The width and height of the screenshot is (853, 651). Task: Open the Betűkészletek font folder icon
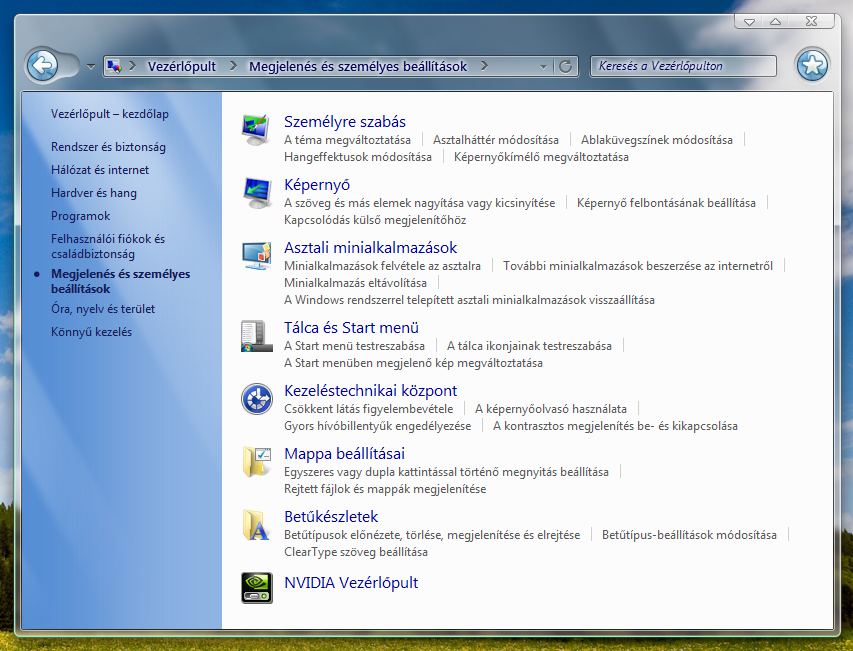click(256, 525)
